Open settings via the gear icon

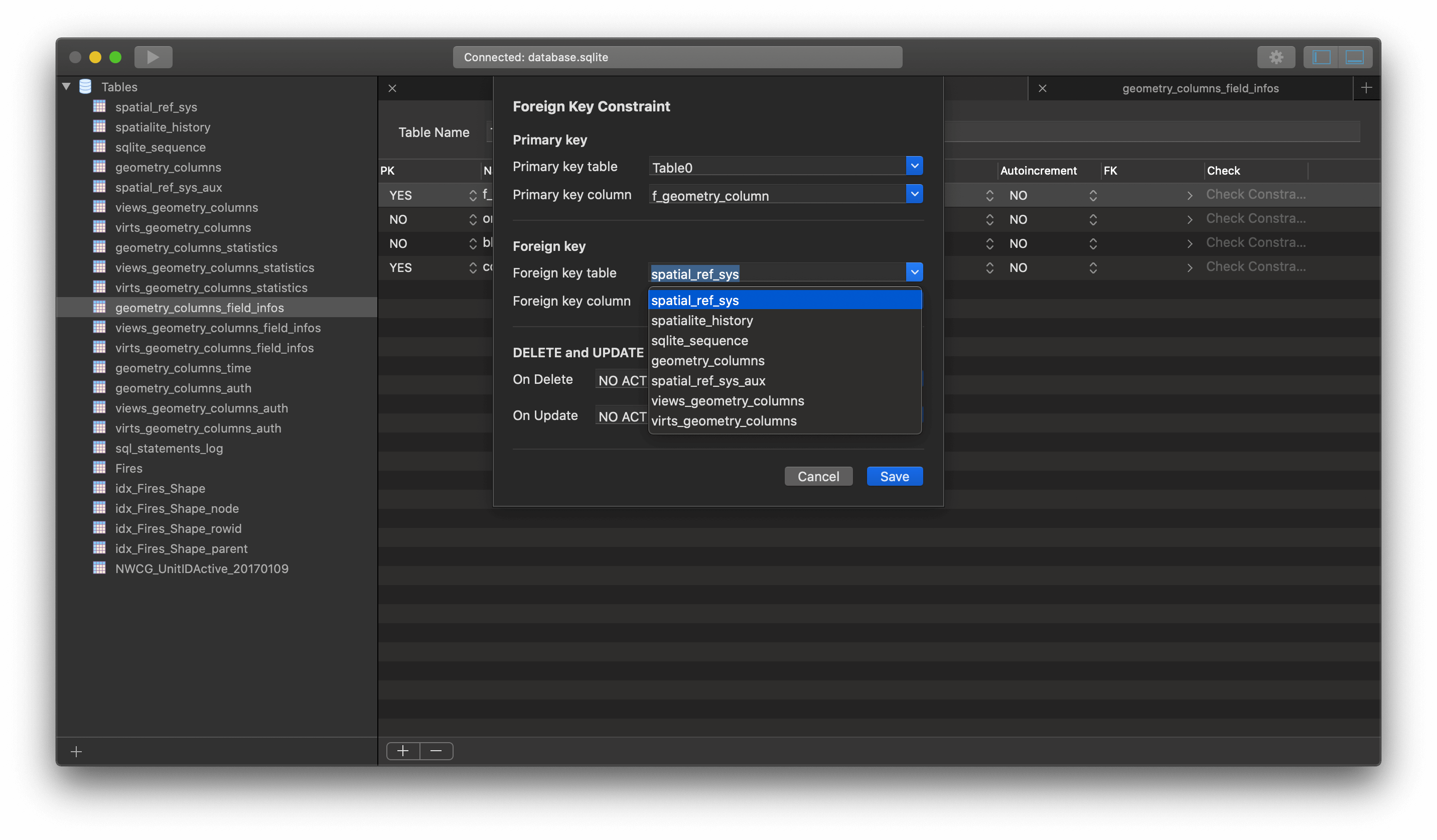click(x=1275, y=57)
